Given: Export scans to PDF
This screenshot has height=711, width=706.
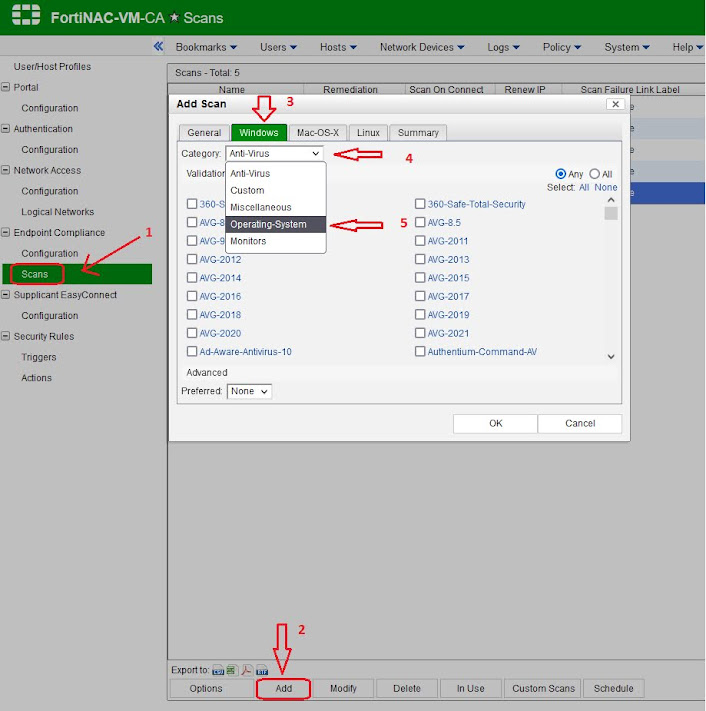Looking at the screenshot, I should point(247,670).
